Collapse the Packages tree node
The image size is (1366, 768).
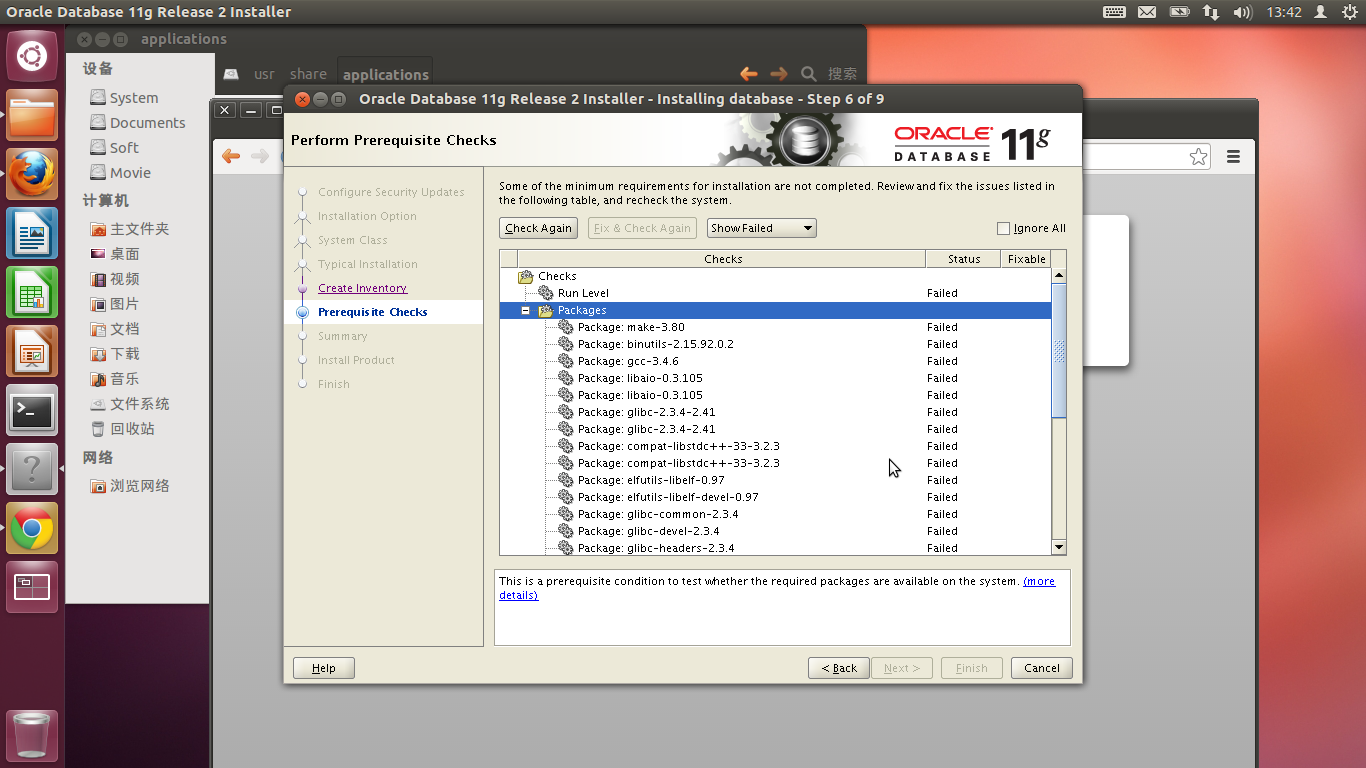click(525, 310)
